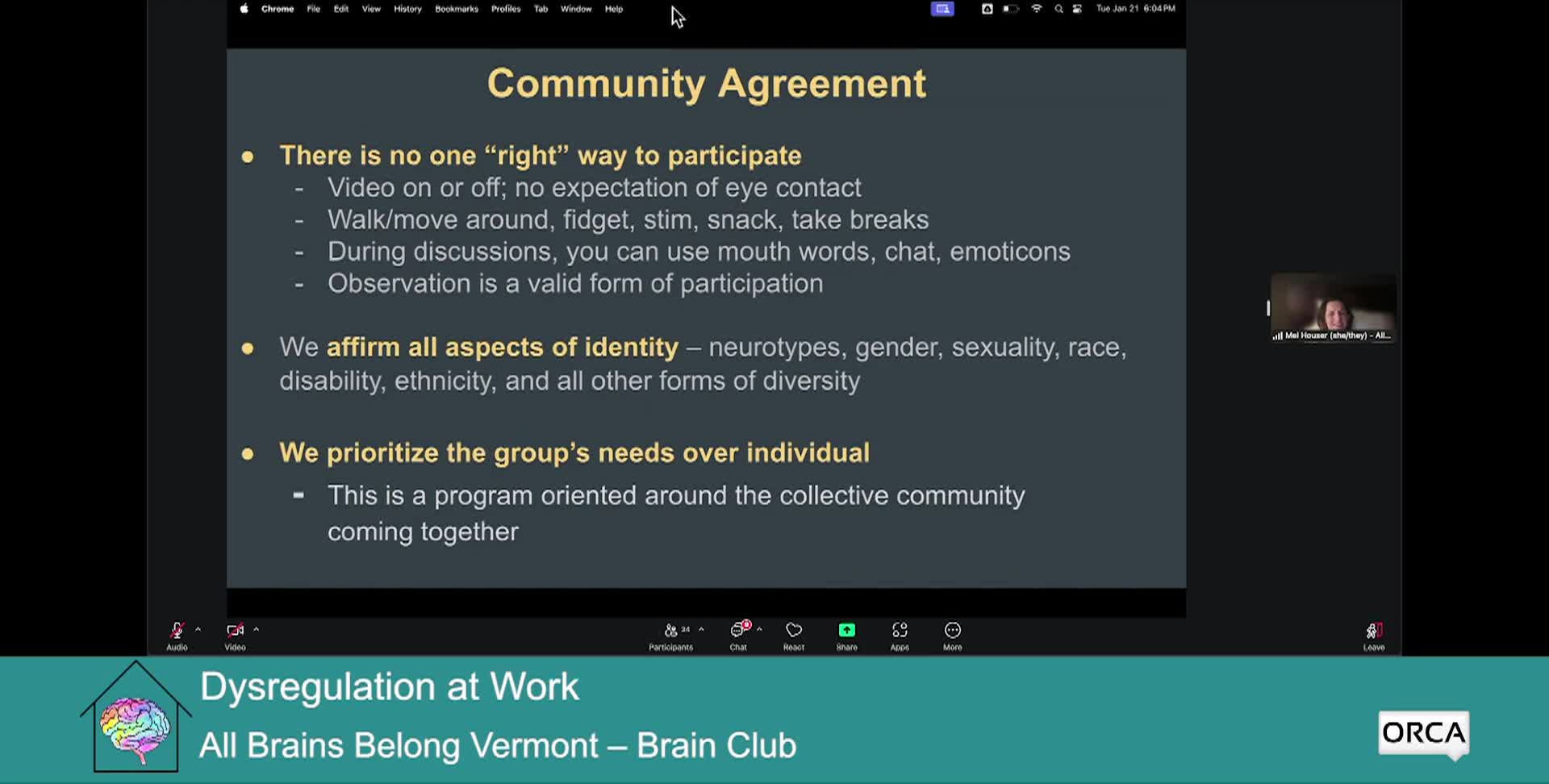
Task: Open Control Center in the menu bar
Action: click(1077, 9)
